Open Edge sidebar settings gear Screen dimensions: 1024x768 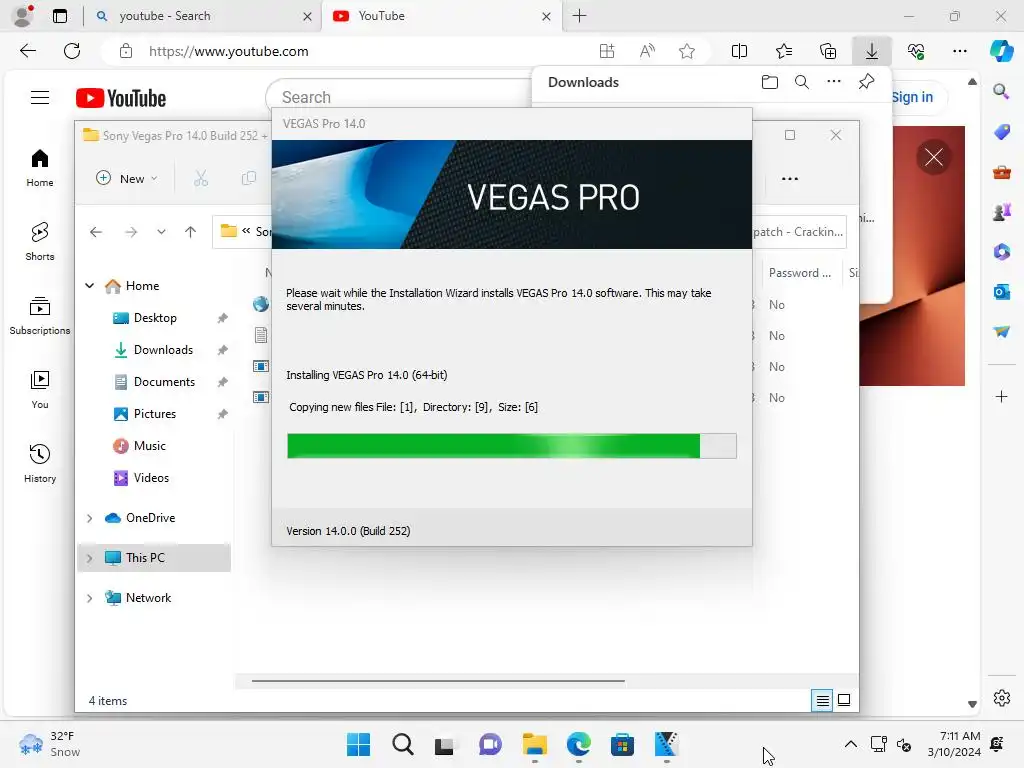(x=1001, y=698)
